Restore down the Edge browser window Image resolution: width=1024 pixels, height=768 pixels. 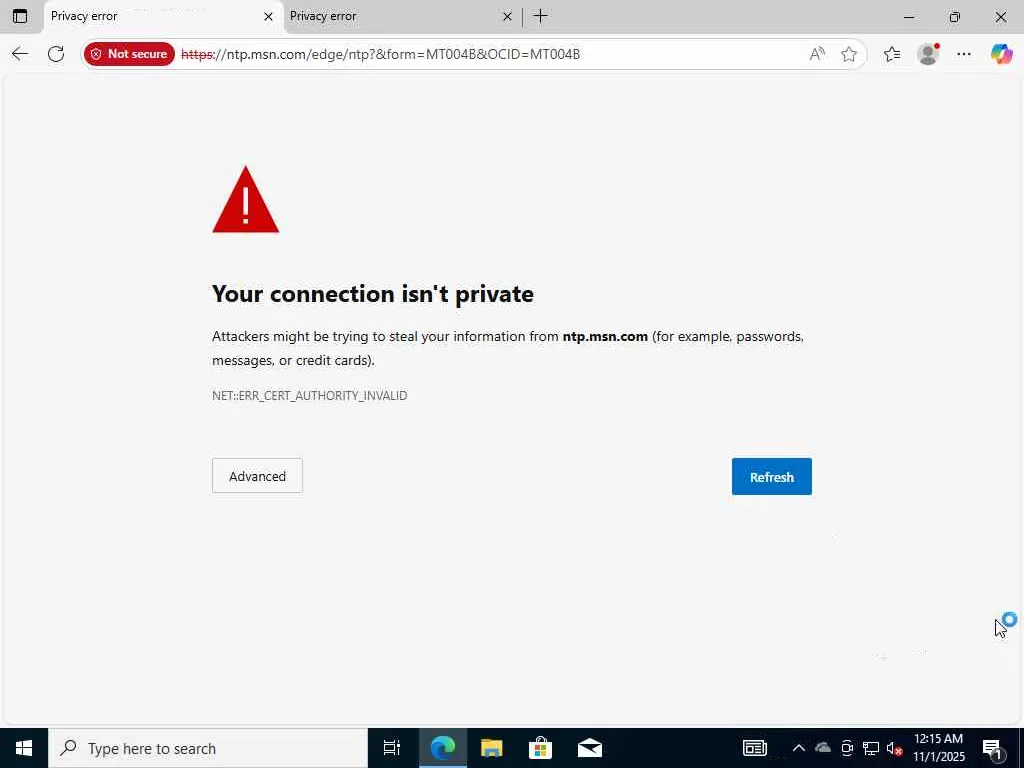[955, 17]
